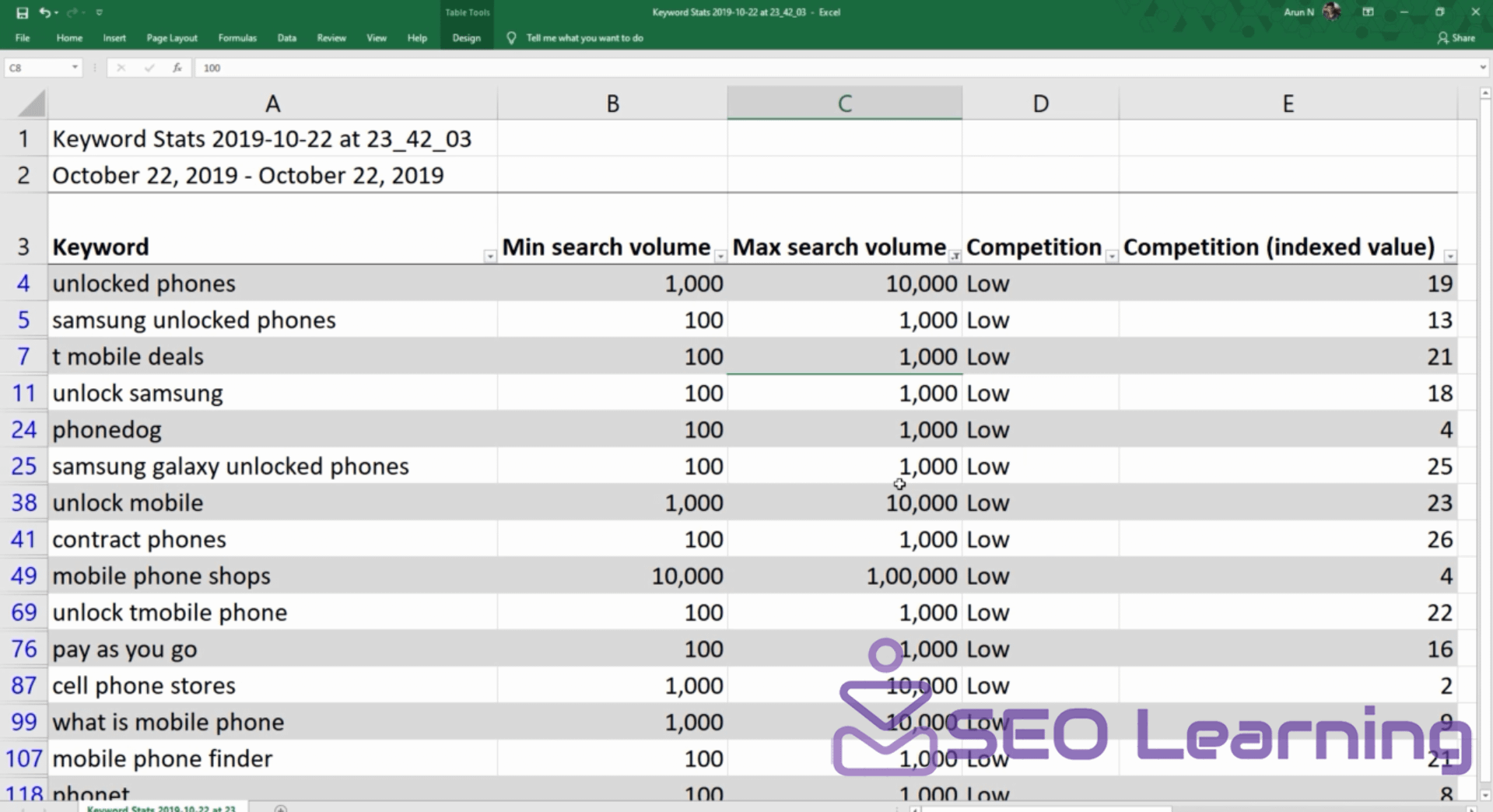Open the Help tab
The height and width of the screenshot is (812, 1493).
[x=417, y=37]
